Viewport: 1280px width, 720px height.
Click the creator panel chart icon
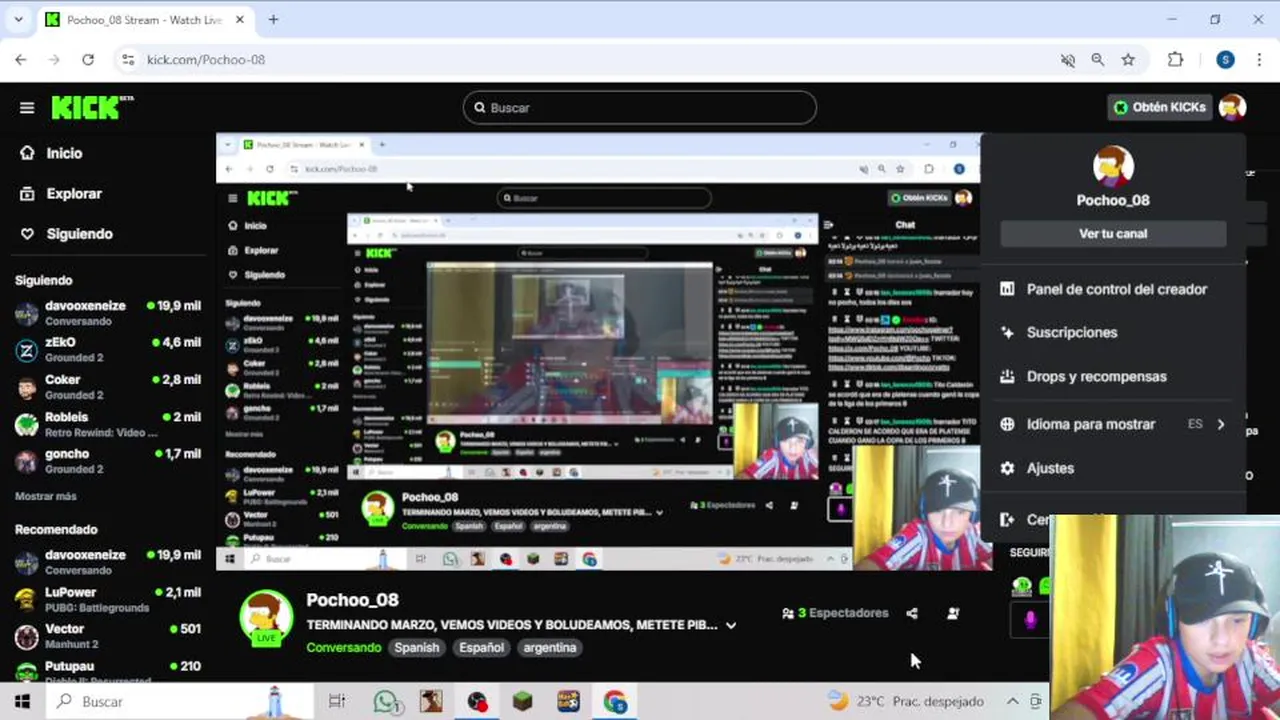point(1007,289)
